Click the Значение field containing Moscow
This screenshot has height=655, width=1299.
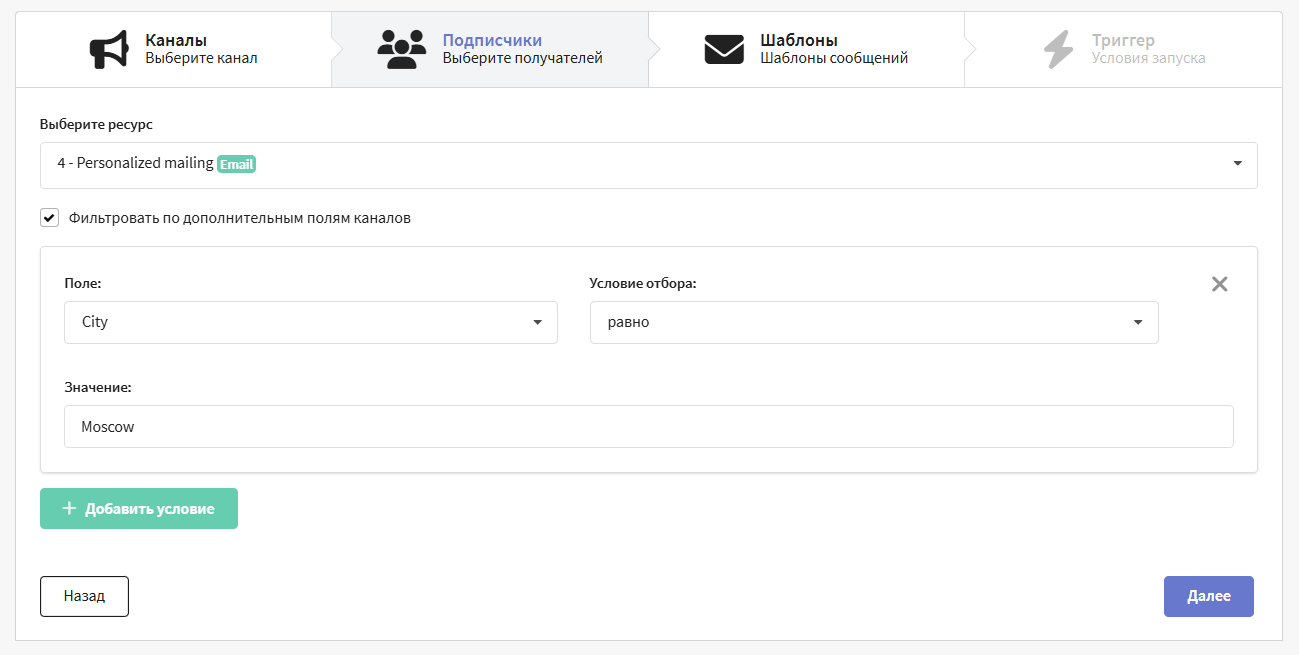[648, 426]
